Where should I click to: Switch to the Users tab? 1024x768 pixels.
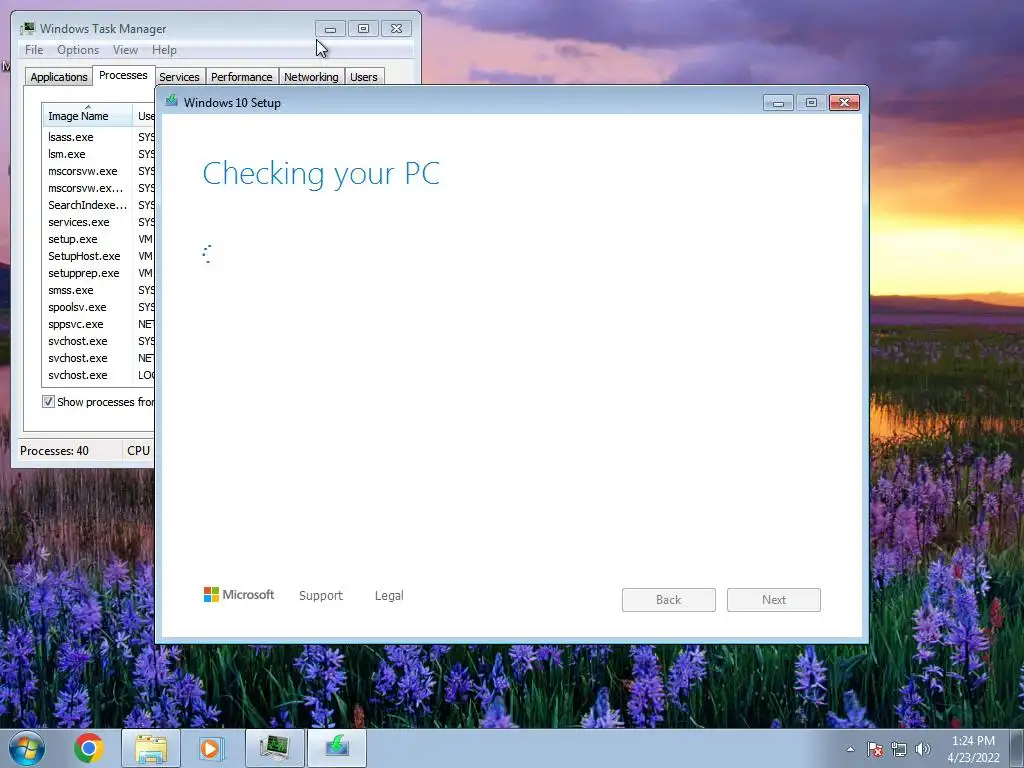tap(364, 77)
